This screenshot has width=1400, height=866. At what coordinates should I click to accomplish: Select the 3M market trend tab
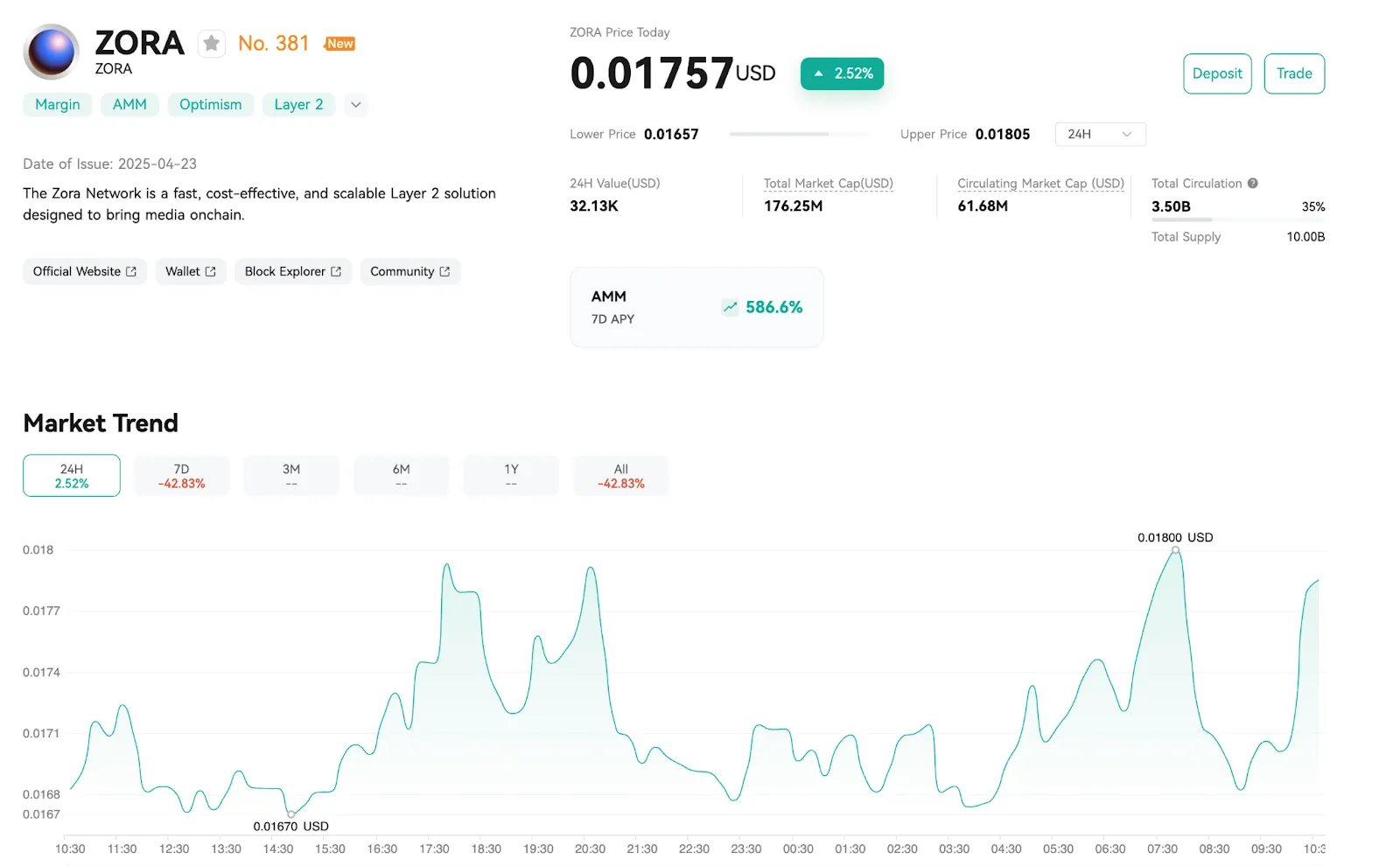tap(291, 476)
